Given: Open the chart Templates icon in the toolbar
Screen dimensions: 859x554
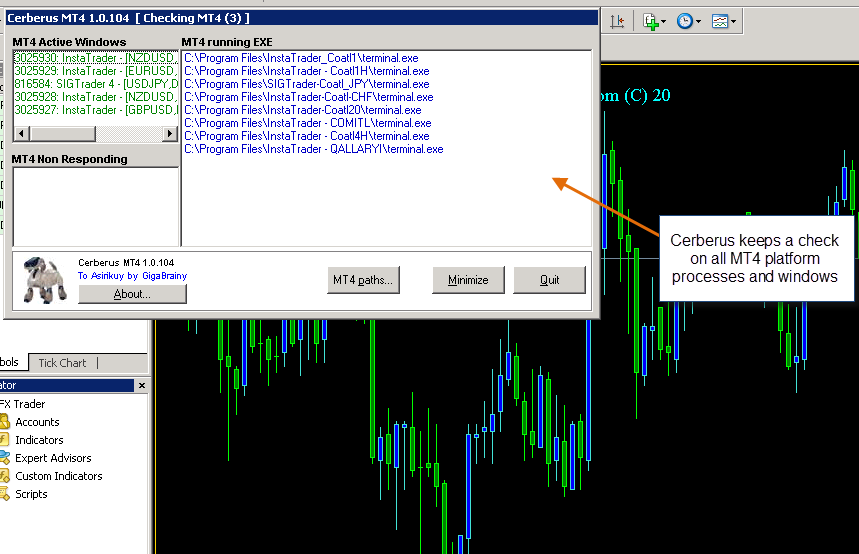Looking at the screenshot, I should coord(720,21).
